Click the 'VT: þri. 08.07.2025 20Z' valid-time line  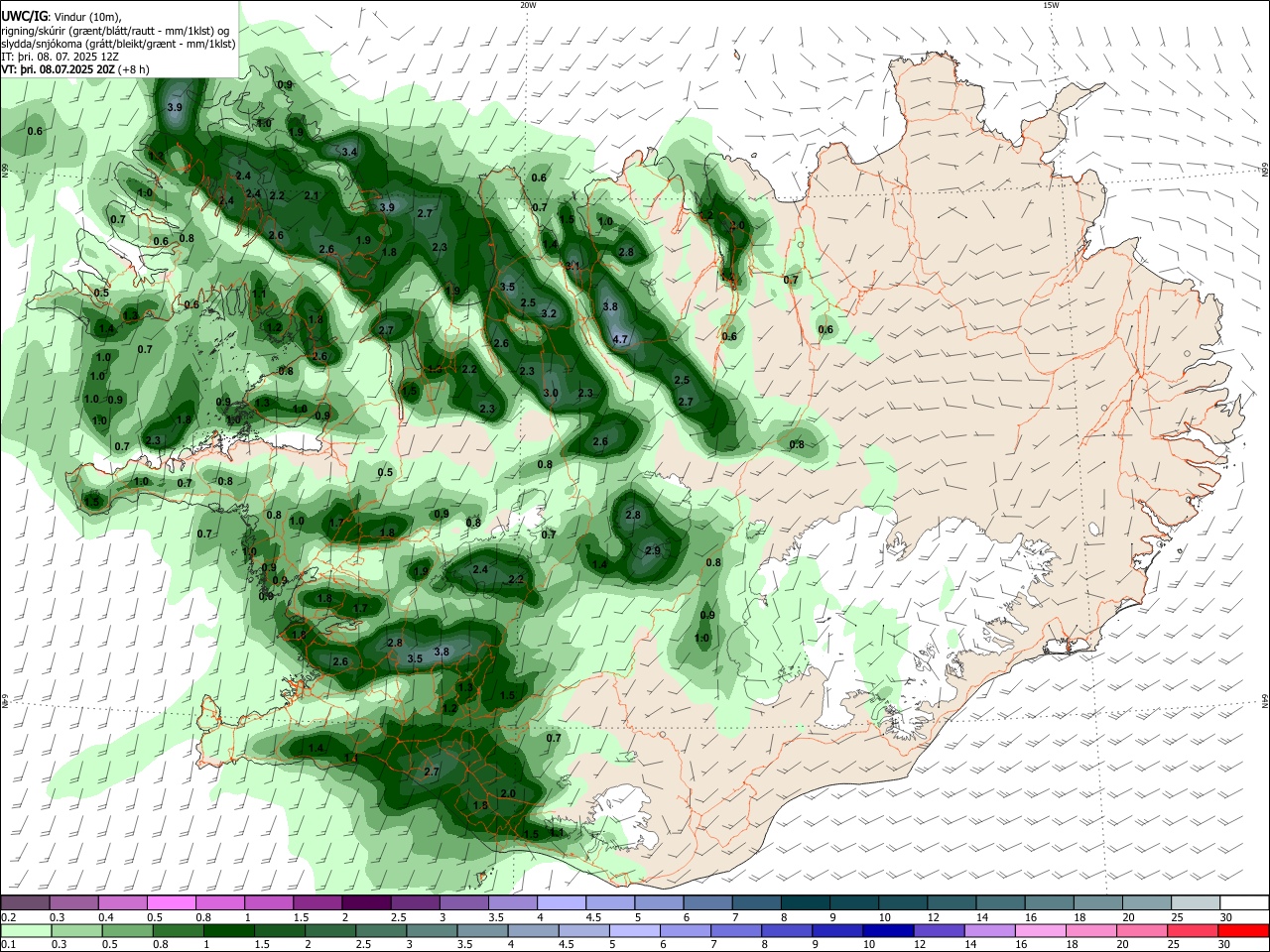(58, 69)
